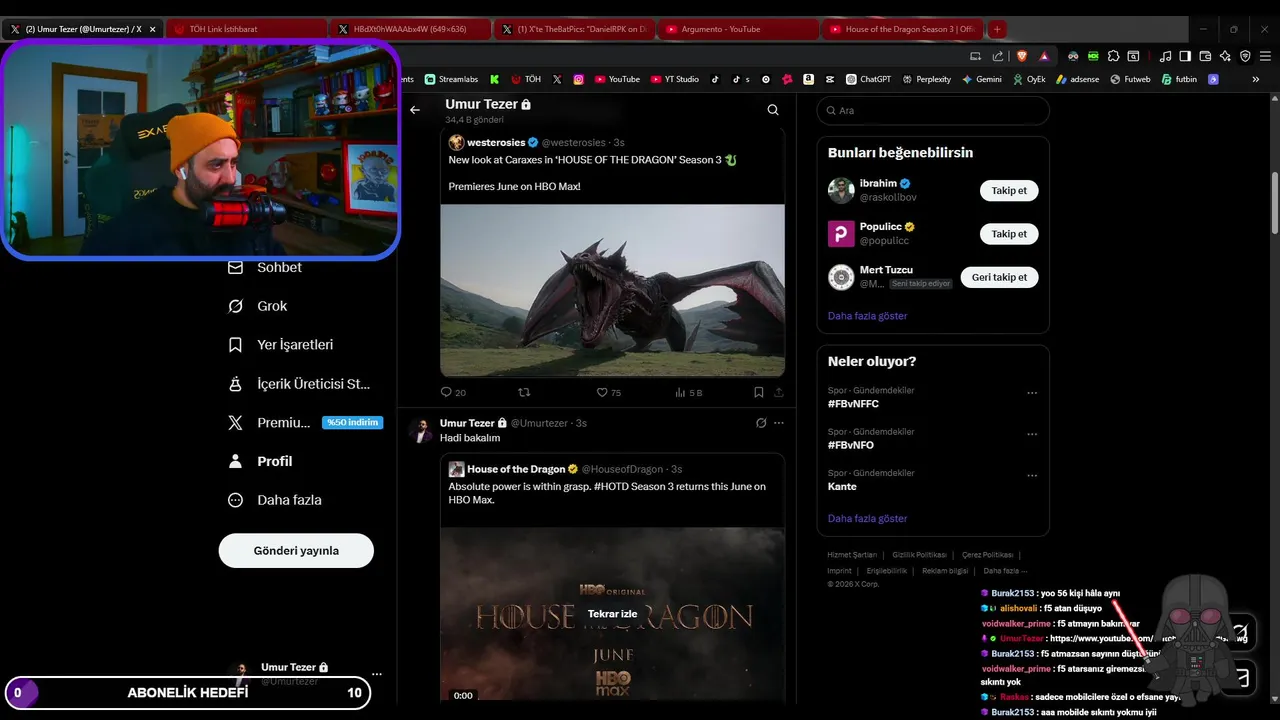The height and width of the screenshot is (720, 1280).
Task: Repost the westerosies Caraxes post
Action: 523,393
